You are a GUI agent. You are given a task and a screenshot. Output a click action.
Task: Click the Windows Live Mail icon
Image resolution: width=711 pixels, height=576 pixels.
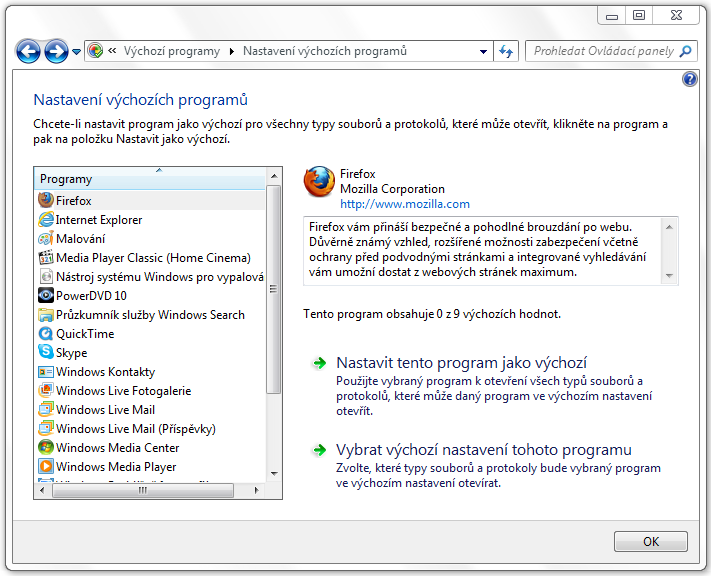pyautogui.click(x=46, y=410)
